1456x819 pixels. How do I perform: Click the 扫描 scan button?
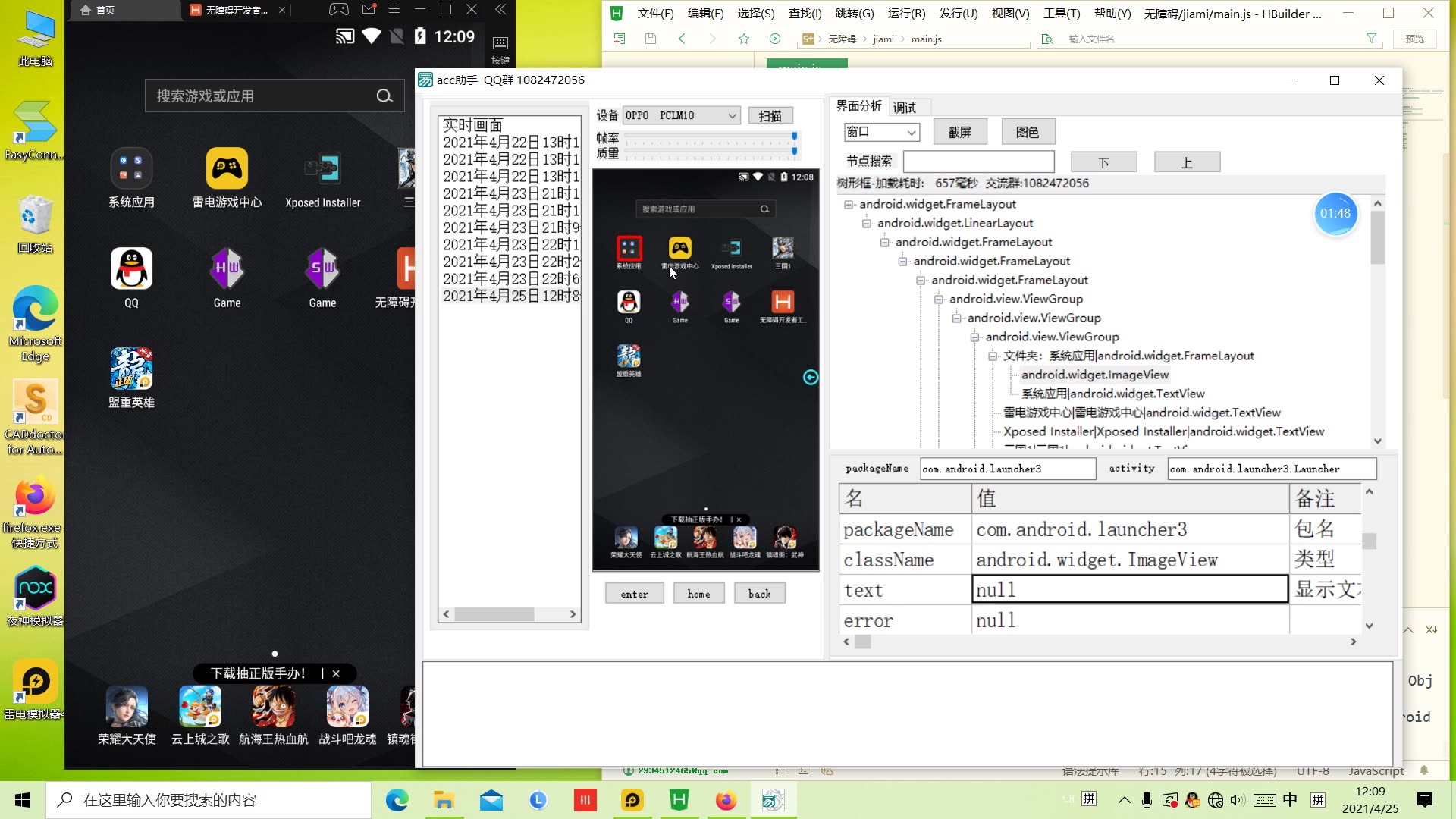click(x=770, y=116)
